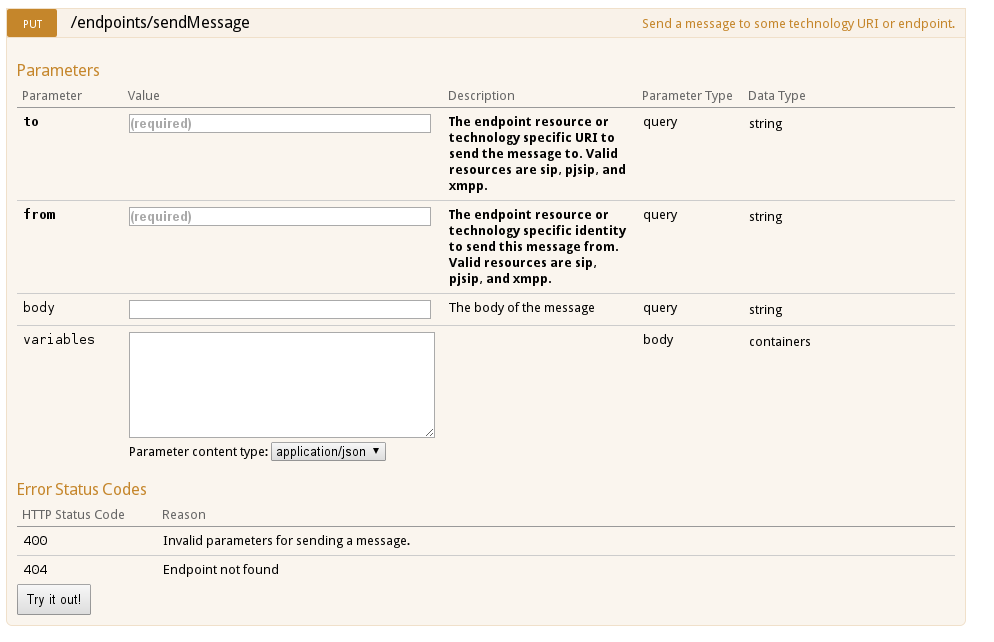994x642 pixels.
Task: Click inside the variables text area
Action: pos(281,384)
